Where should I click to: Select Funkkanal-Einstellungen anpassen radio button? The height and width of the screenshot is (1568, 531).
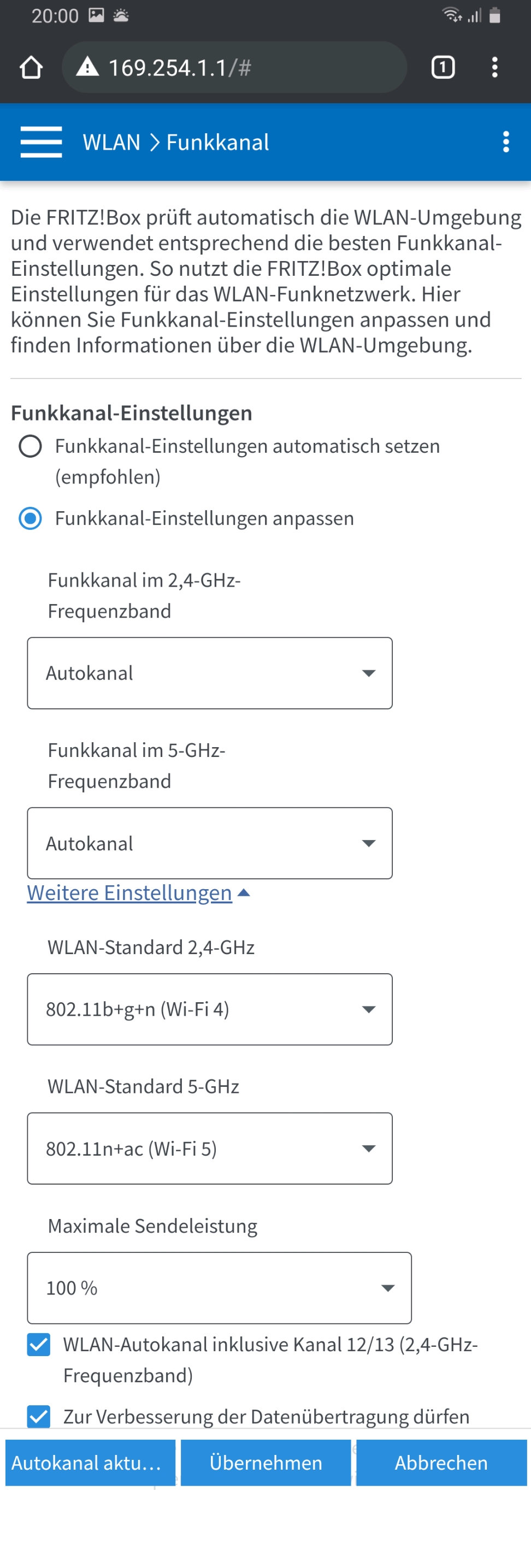click(30, 519)
